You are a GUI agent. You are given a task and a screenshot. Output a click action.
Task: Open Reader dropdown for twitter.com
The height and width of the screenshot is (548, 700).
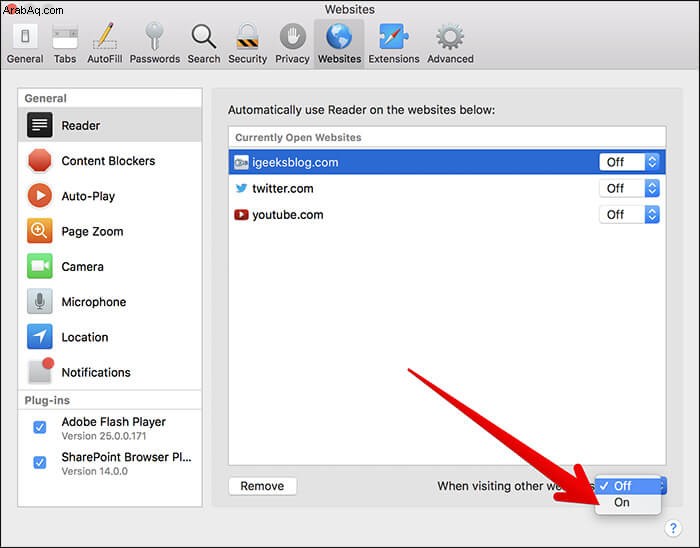coord(629,188)
